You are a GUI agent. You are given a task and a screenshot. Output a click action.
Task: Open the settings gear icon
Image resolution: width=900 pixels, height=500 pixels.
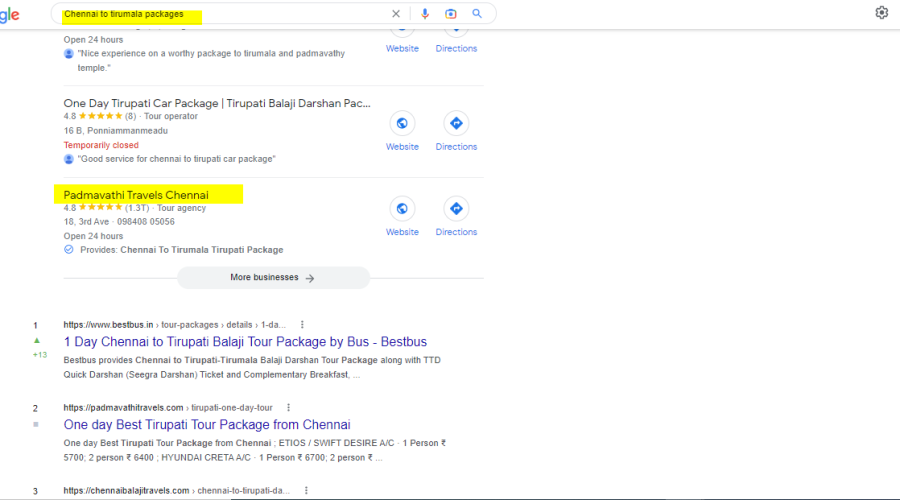pyautogui.click(x=881, y=13)
